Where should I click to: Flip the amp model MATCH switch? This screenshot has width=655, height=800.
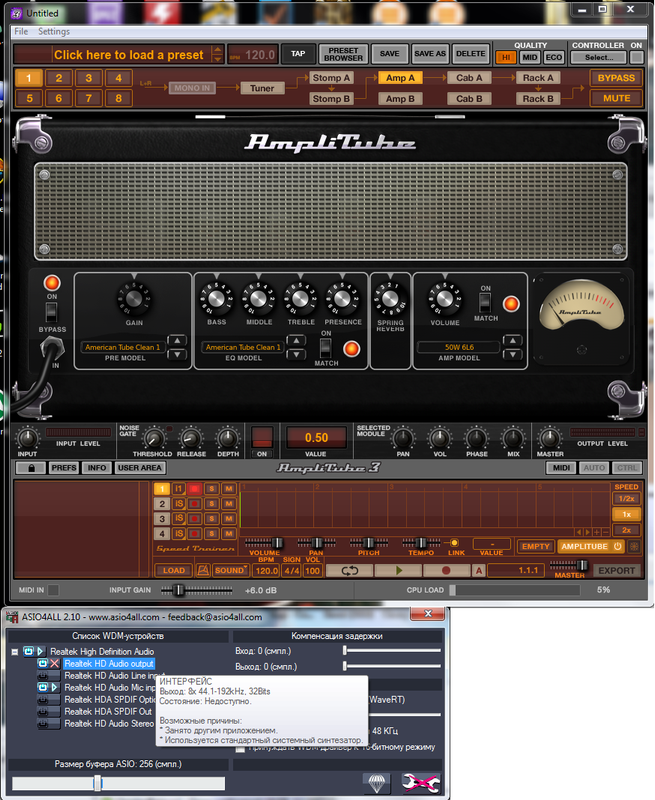coord(485,303)
